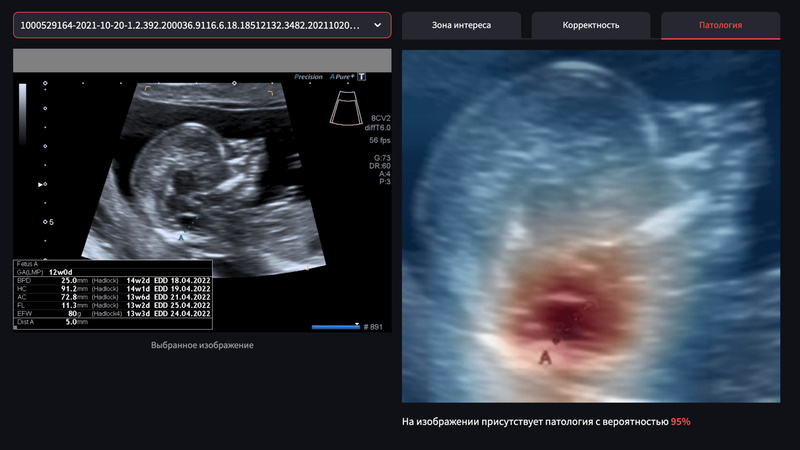Switch to the Зона интереса tab

point(461,25)
